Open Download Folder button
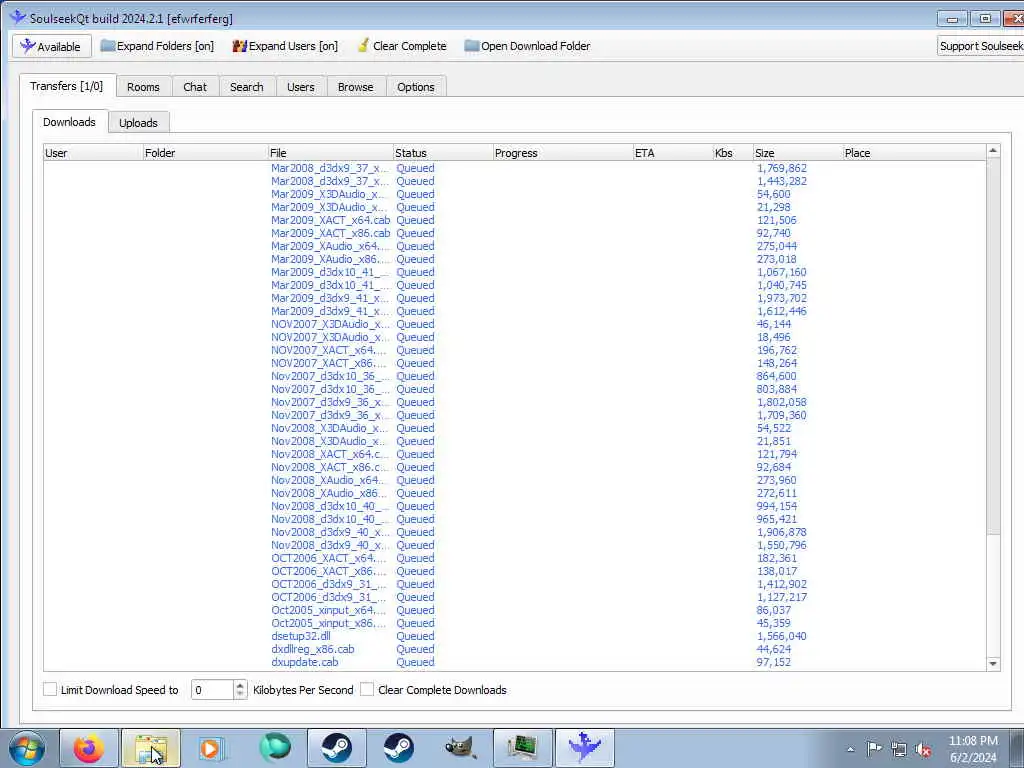Image resolution: width=1024 pixels, height=768 pixels. click(527, 46)
